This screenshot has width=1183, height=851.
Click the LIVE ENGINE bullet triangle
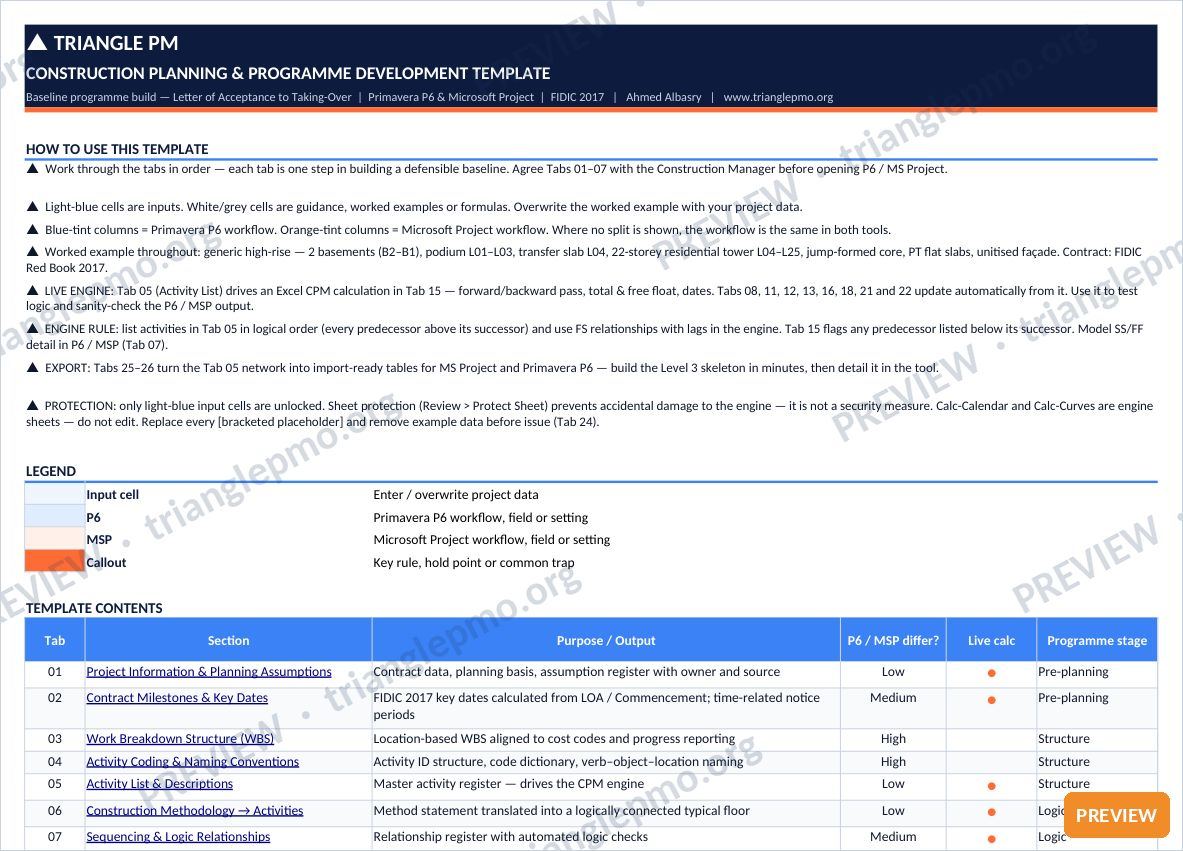point(32,290)
